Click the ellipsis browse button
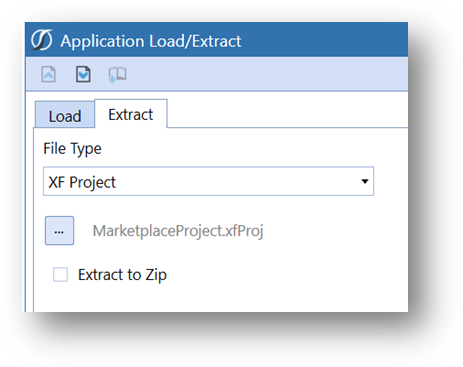Screen dimensions: 463x367 [x=59, y=231]
